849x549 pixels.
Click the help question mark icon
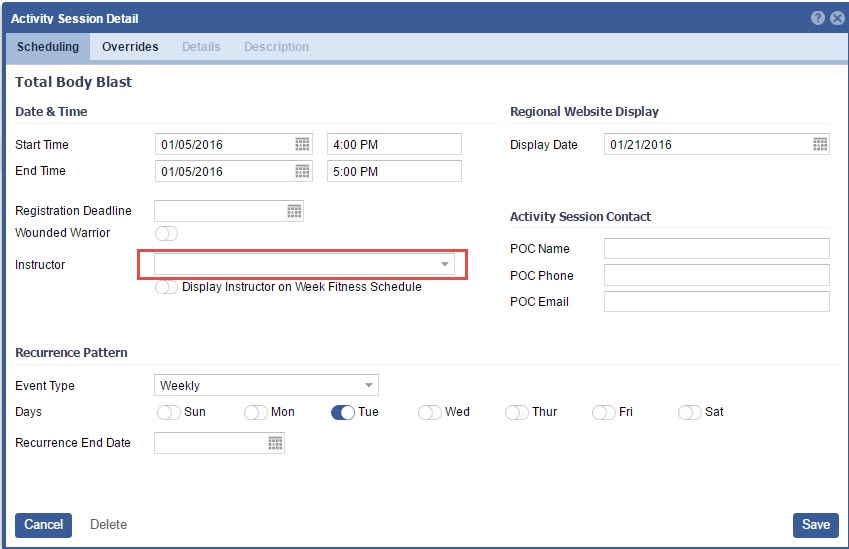point(818,18)
